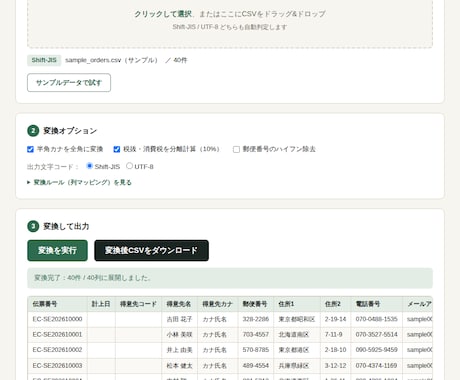The height and width of the screenshot is (380, 460).
Task: Select UTF-8 output encoding radio button
Action: point(129,166)
